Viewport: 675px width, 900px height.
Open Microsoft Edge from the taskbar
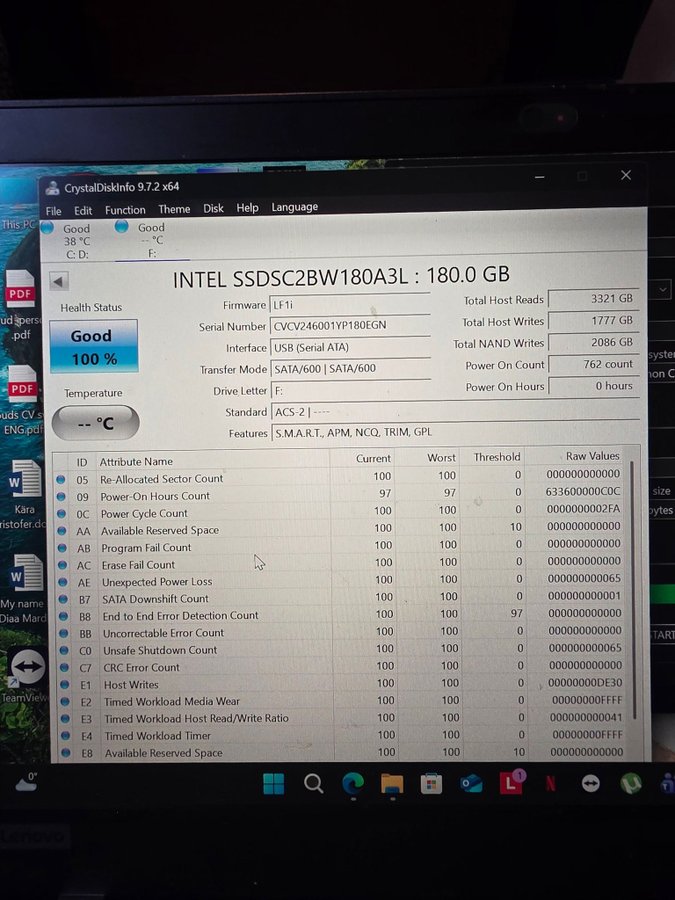pos(352,783)
